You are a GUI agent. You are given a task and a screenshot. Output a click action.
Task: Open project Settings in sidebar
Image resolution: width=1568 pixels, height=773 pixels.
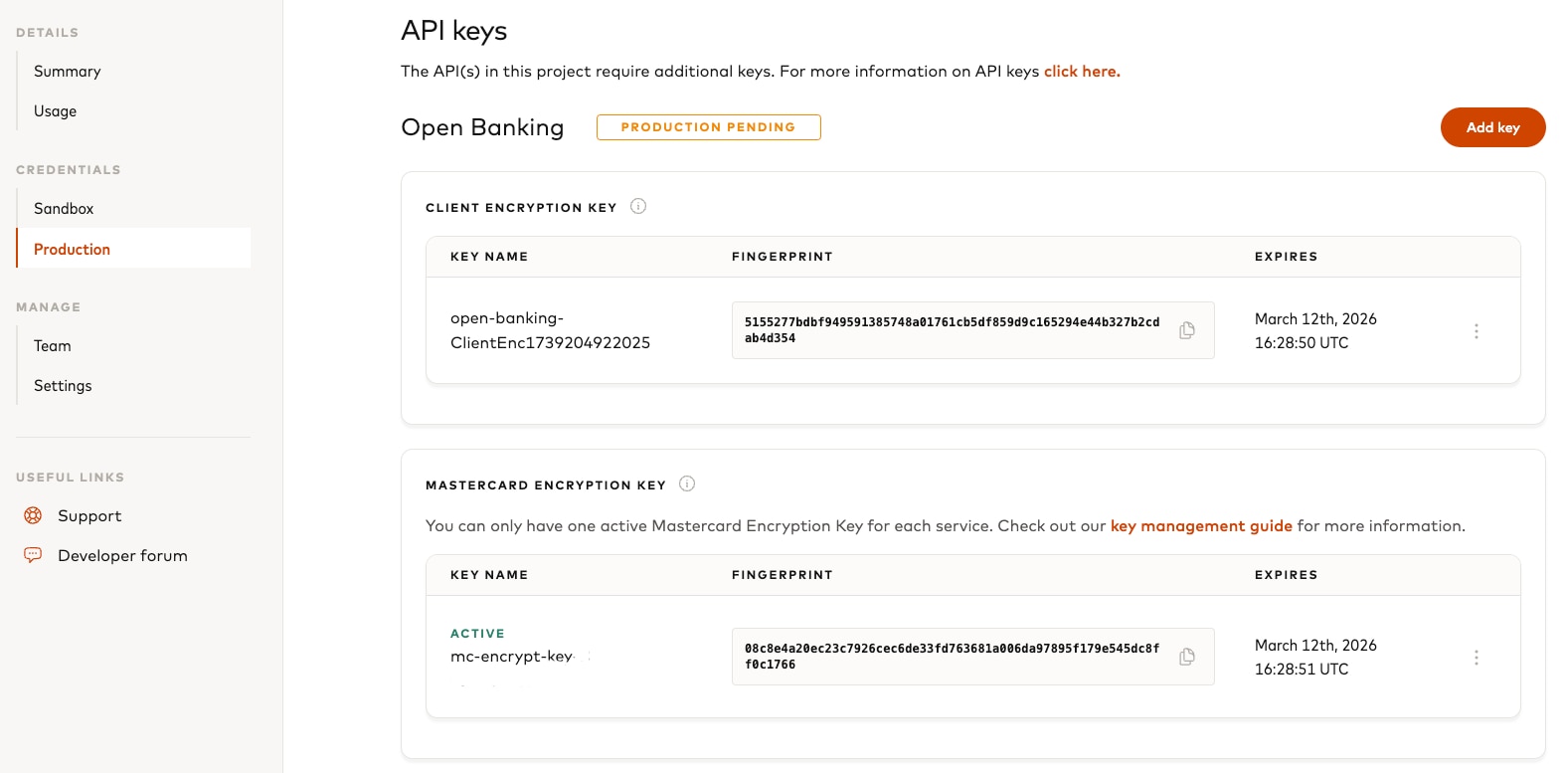[x=63, y=386]
